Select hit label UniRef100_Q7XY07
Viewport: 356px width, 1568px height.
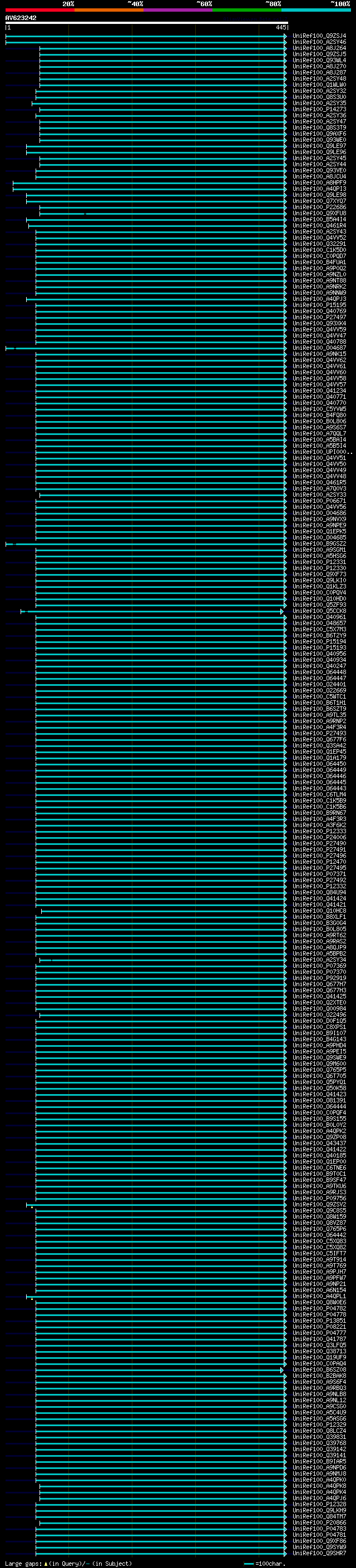[x=319, y=201]
